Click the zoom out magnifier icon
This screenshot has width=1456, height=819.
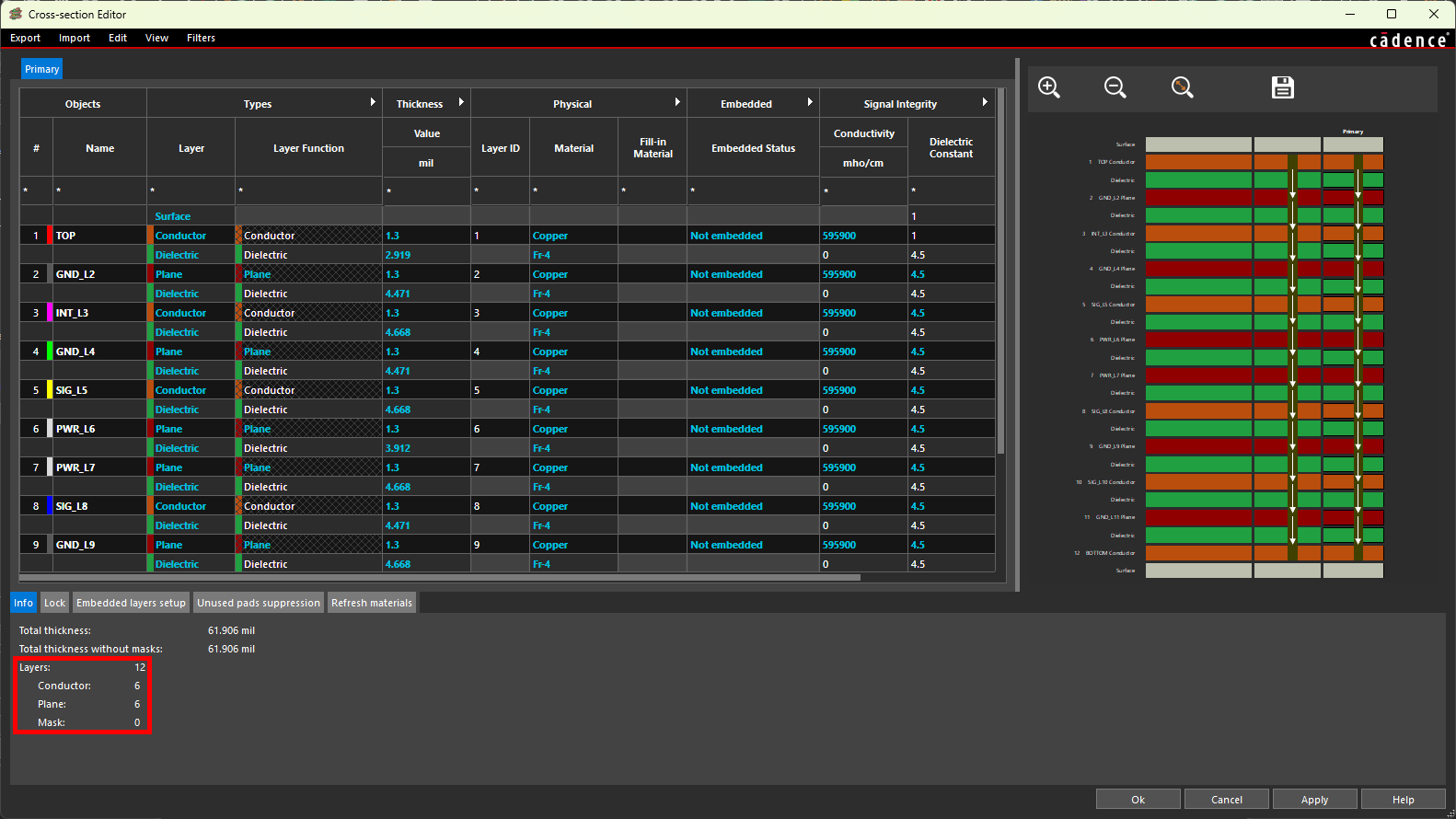point(1115,87)
